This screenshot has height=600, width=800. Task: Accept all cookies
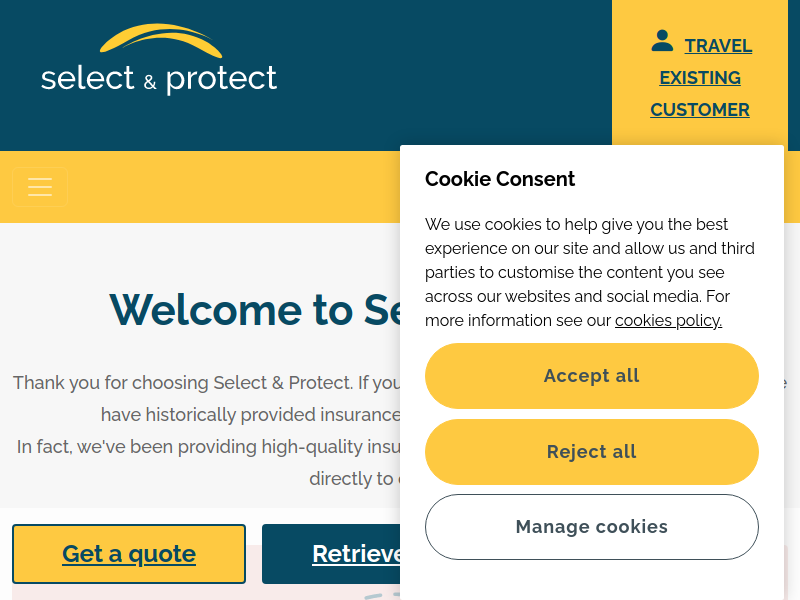[591, 376]
